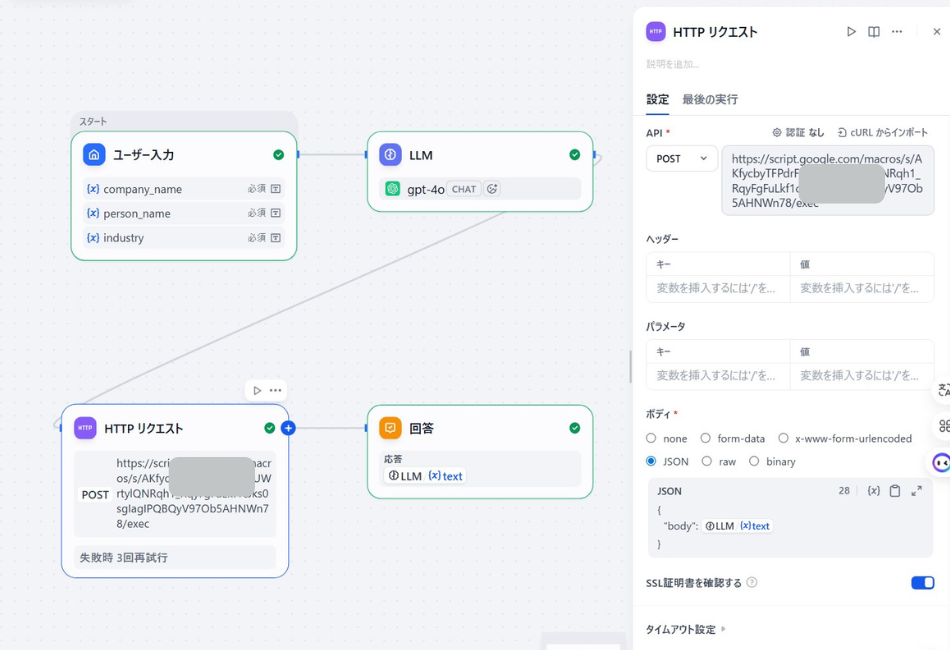This screenshot has height=650, width=950.
Task: Insert variable using the JSON editor {x} icon
Action: tap(873, 491)
